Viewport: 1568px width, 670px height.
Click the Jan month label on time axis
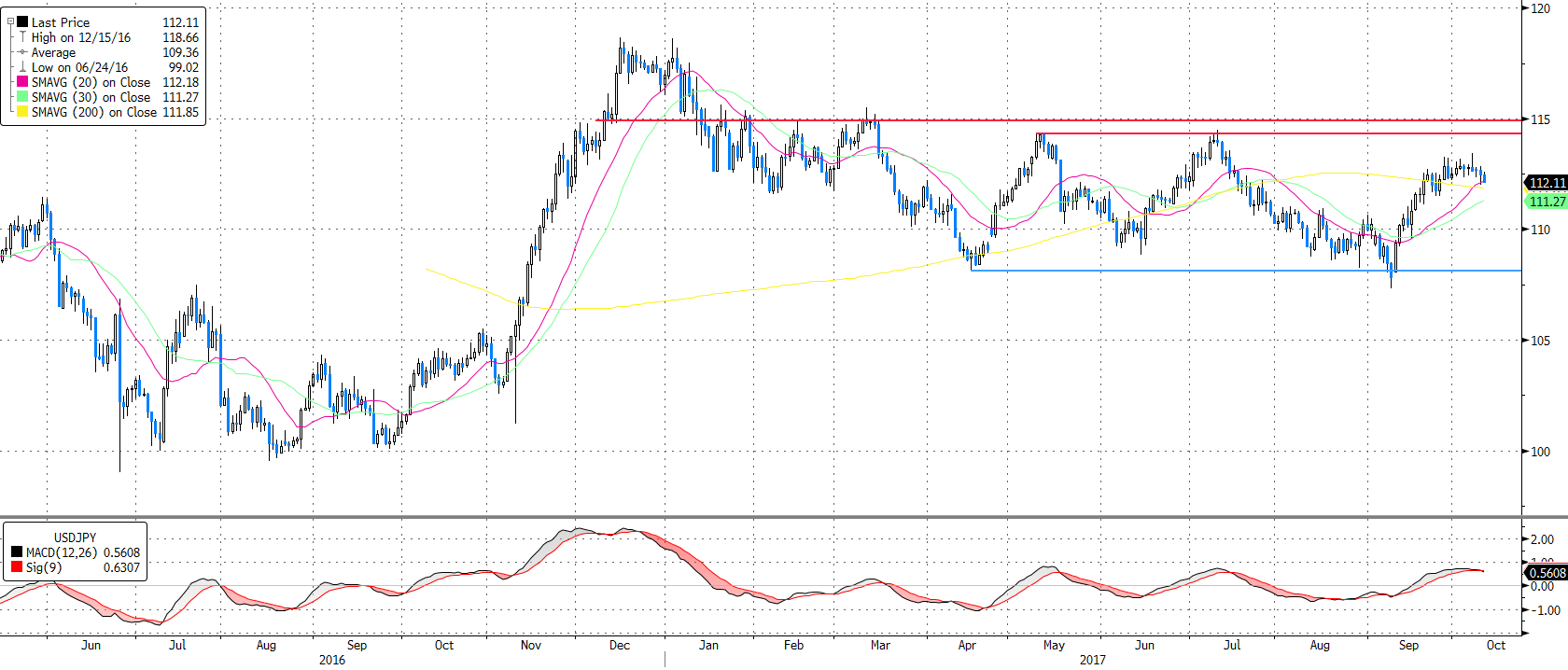tap(709, 645)
